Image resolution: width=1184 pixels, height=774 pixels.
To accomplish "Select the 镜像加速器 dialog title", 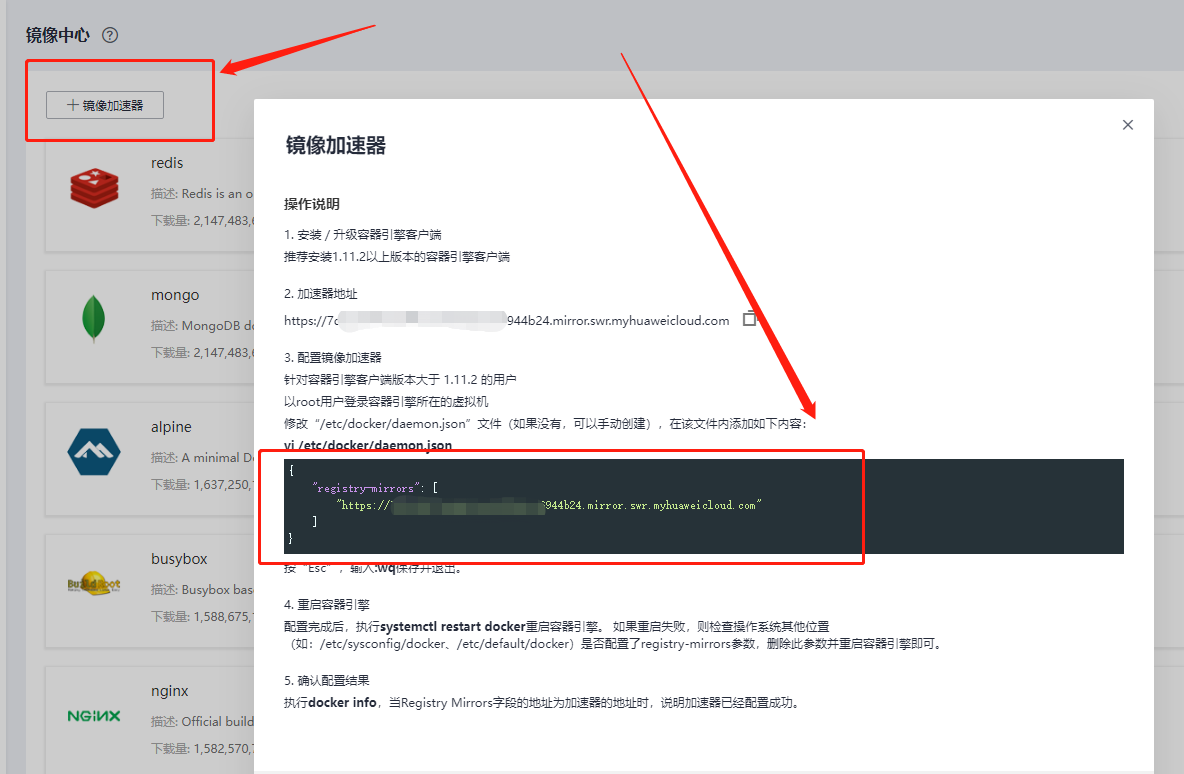I will coord(336,145).
